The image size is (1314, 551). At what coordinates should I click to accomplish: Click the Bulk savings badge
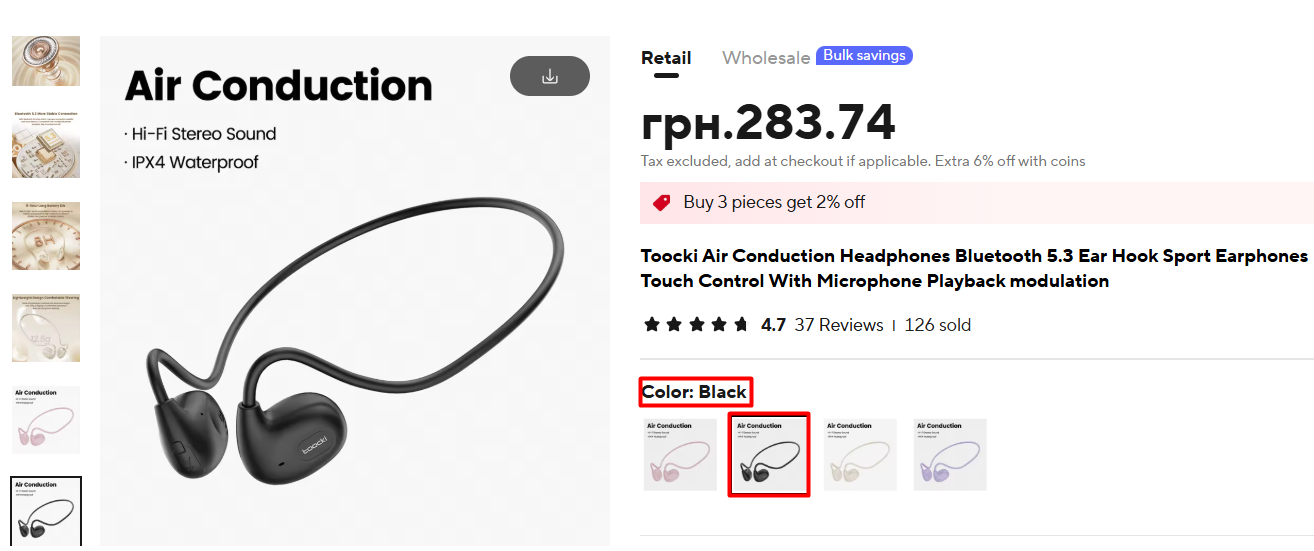click(x=864, y=56)
